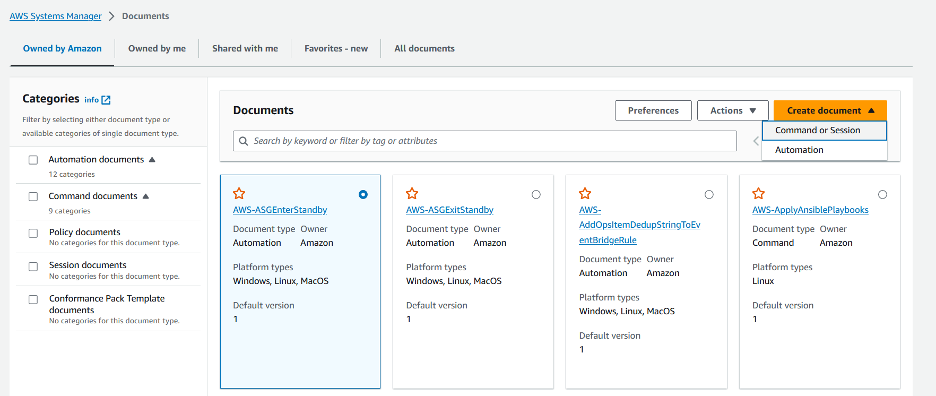The image size is (936, 396).
Task: Open AWS-AddOpsItemDedupStringToEventBridgeRule link
Action: tap(639, 225)
